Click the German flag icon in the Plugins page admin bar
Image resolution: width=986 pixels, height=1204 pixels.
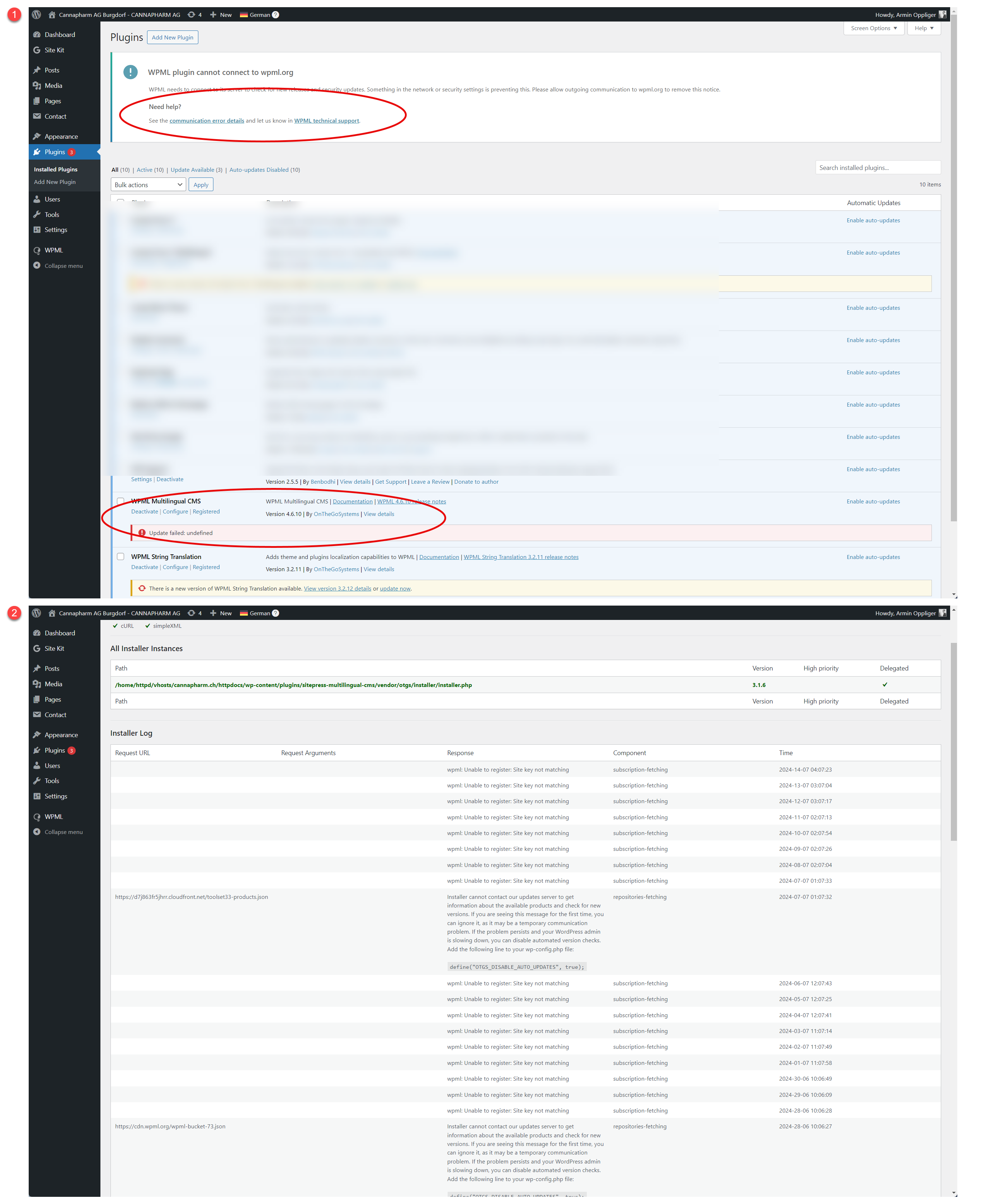tap(244, 15)
